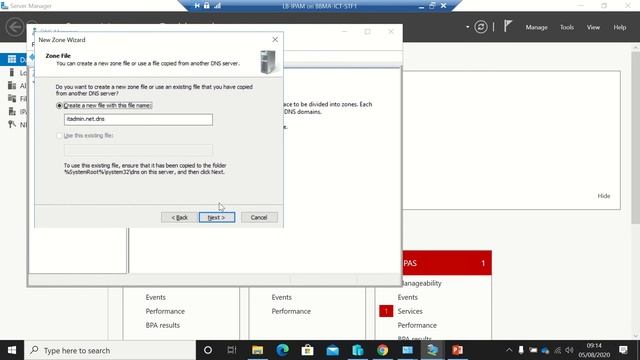This screenshot has width=640, height=360.
Task: Click the Server Manager back arrow
Action: pos(15,27)
